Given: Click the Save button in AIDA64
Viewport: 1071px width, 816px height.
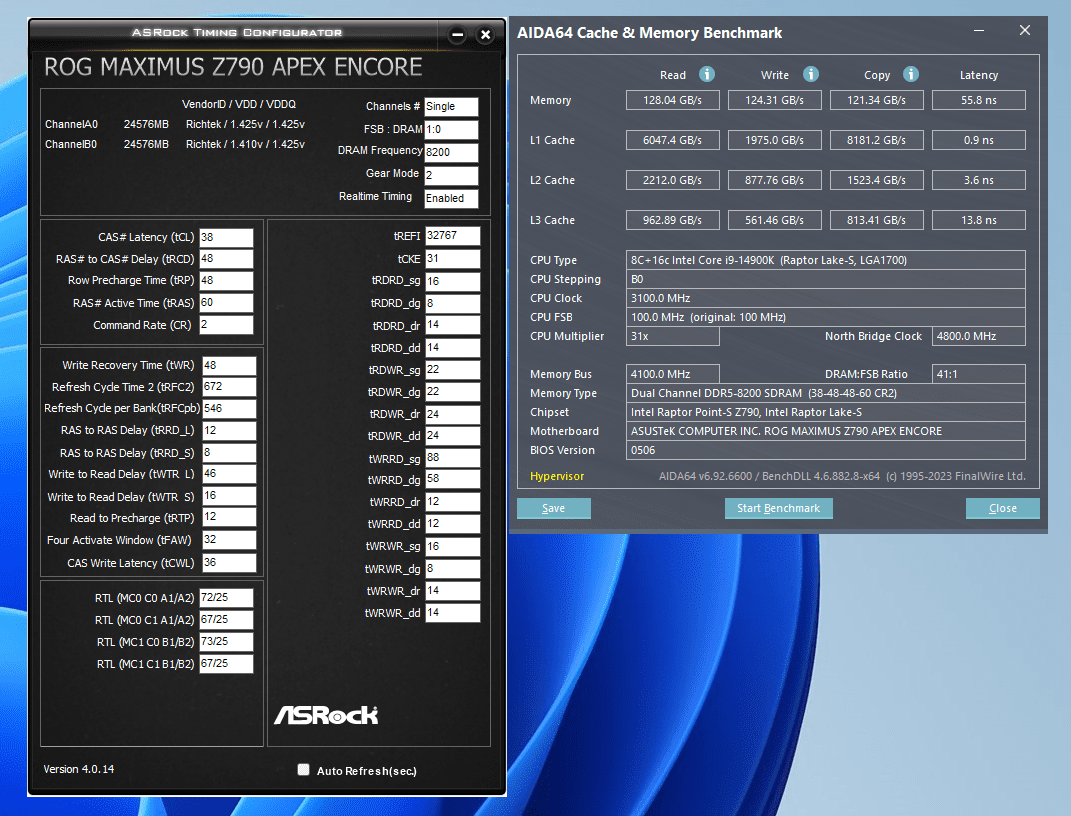Looking at the screenshot, I should 553,508.
